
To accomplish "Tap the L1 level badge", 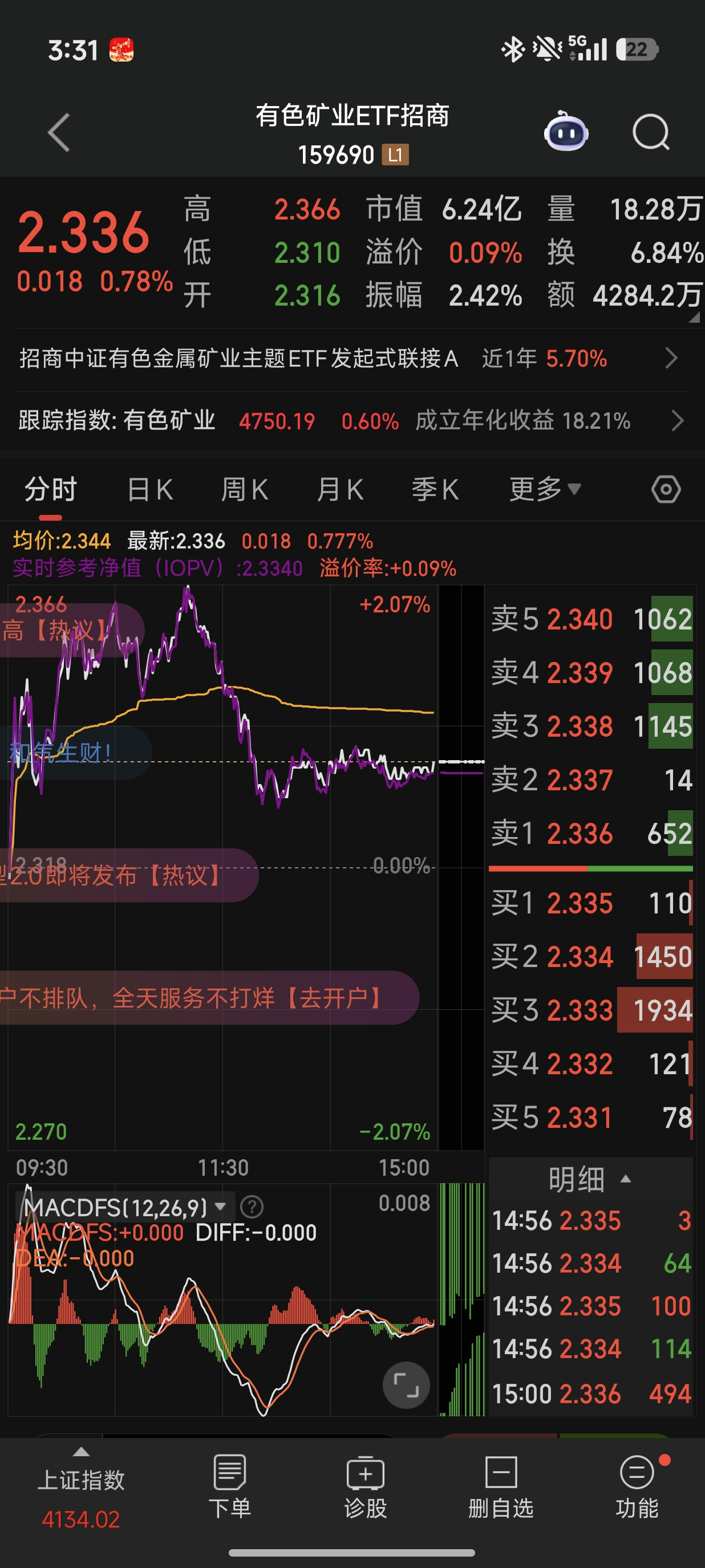I will [x=395, y=155].
